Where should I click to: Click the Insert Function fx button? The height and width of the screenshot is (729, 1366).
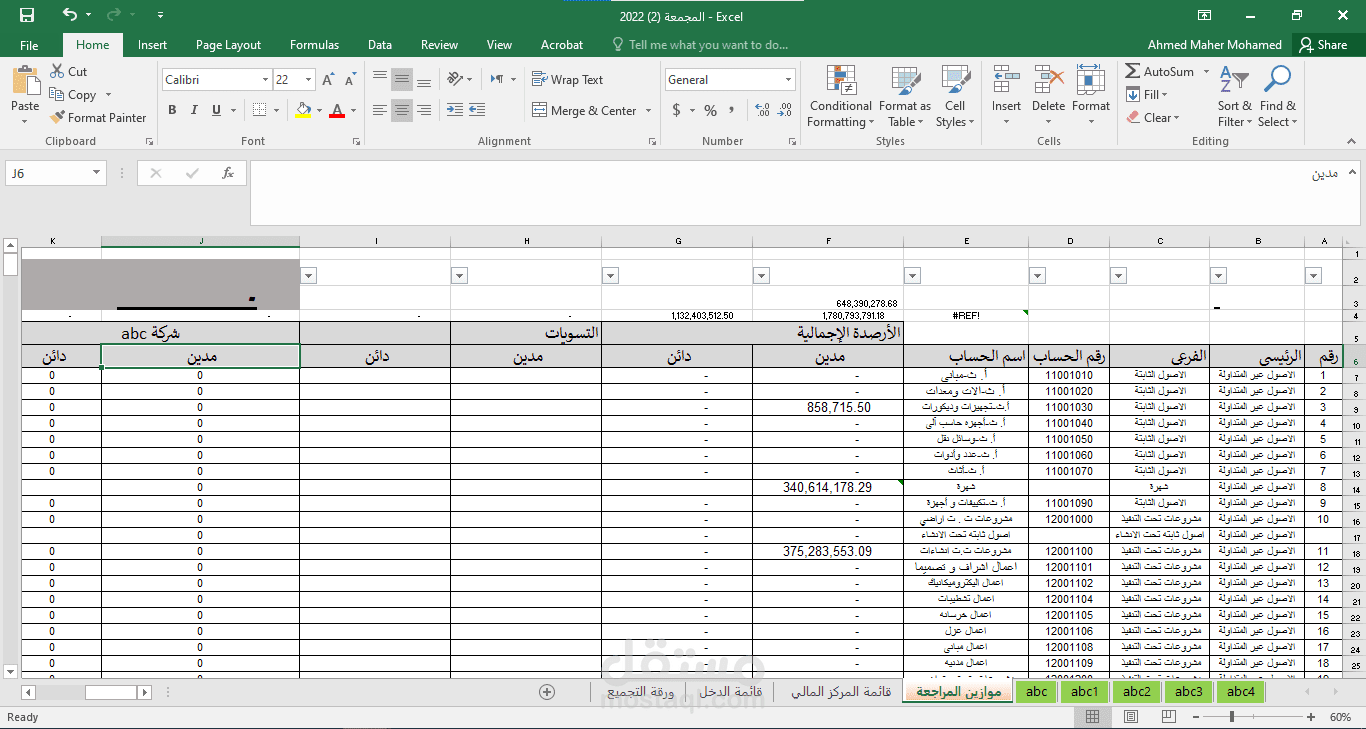[x=228, y=173]
